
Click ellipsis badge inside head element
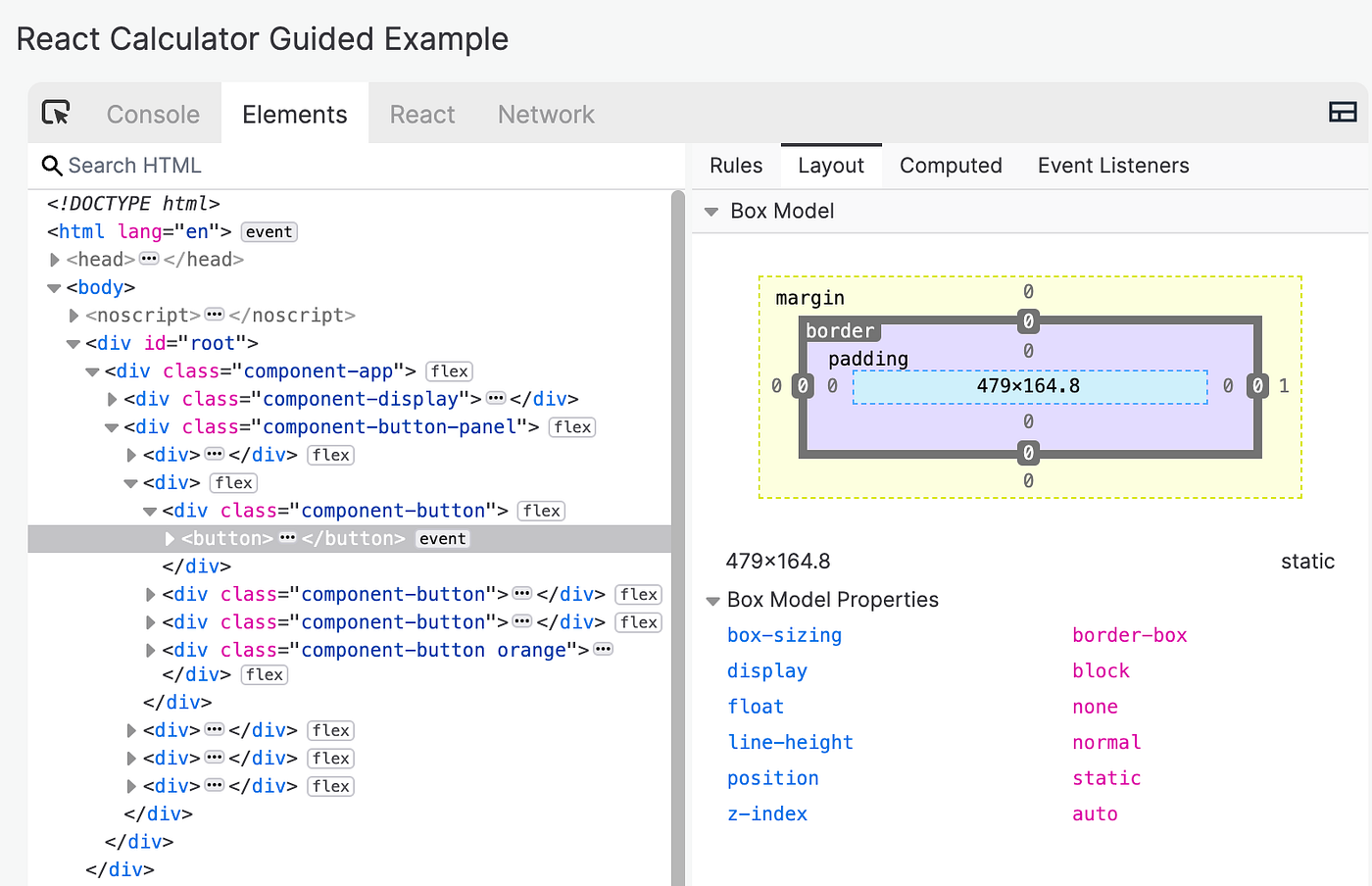pyautogui.click(x=149, y=259)
